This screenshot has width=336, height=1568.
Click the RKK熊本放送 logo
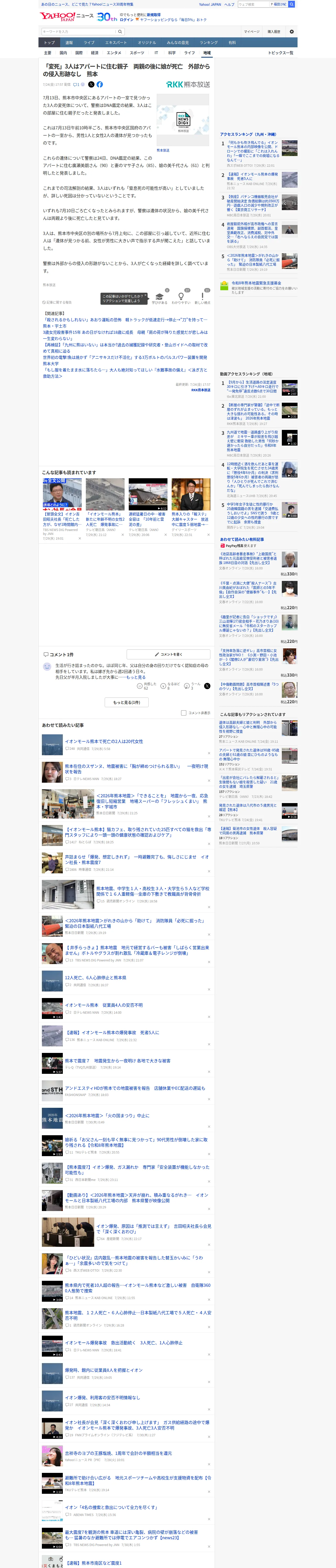click(x=188, y=85)
